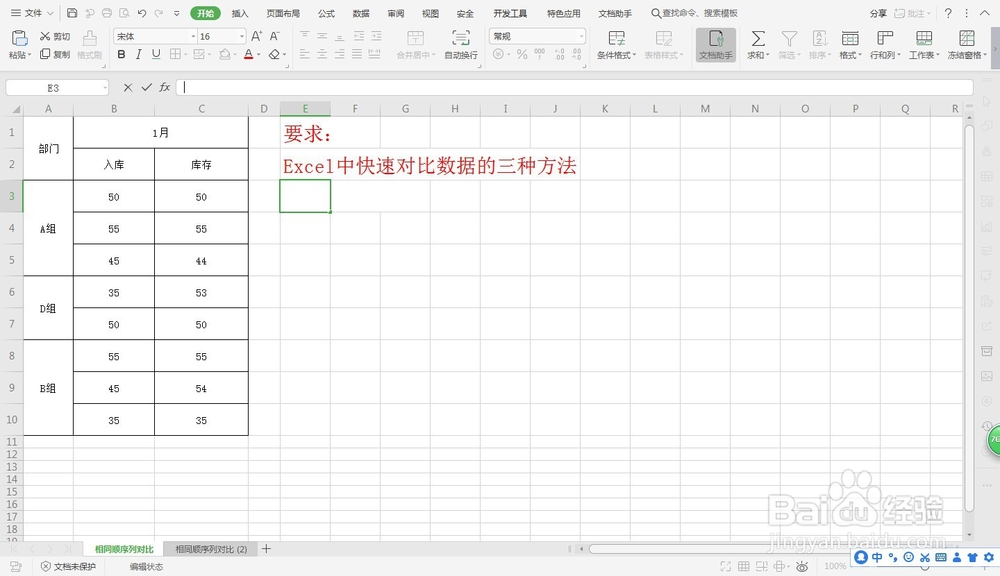The image size is (1000, 576).
Task: Switch to the Formulas (公式) tab
Action: pyautogui.click(x=327, y=13)
